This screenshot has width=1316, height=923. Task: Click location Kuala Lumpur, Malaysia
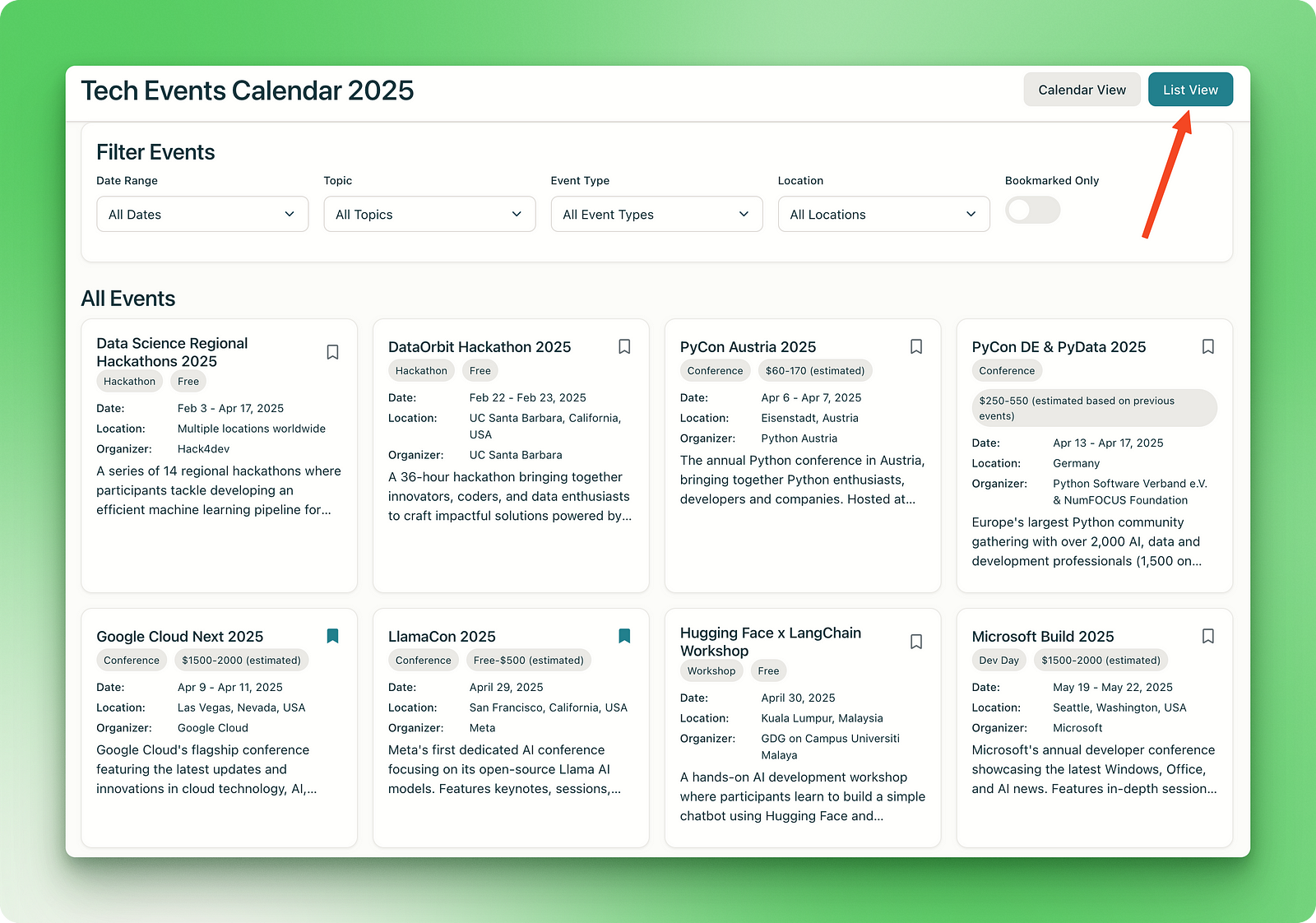[x=822, y=719]
